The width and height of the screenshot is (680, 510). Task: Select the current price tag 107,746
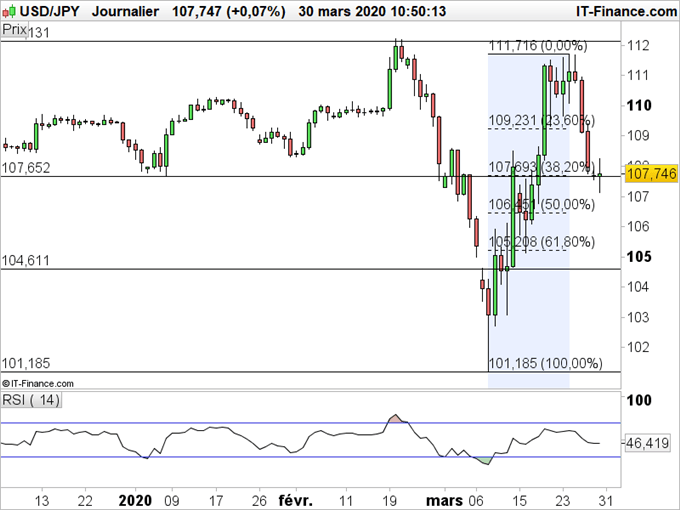click(x=651, y=174)
